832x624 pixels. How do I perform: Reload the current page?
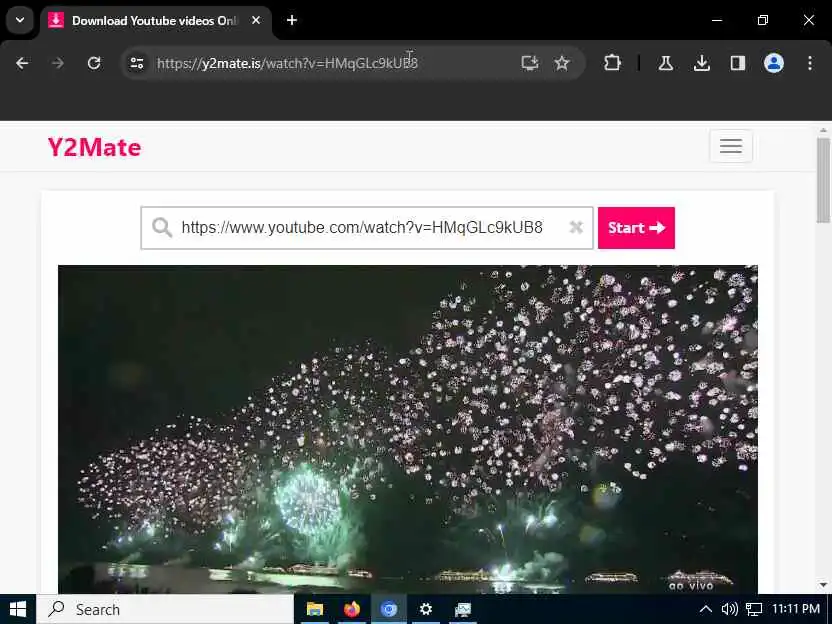[x=94, y=64]
